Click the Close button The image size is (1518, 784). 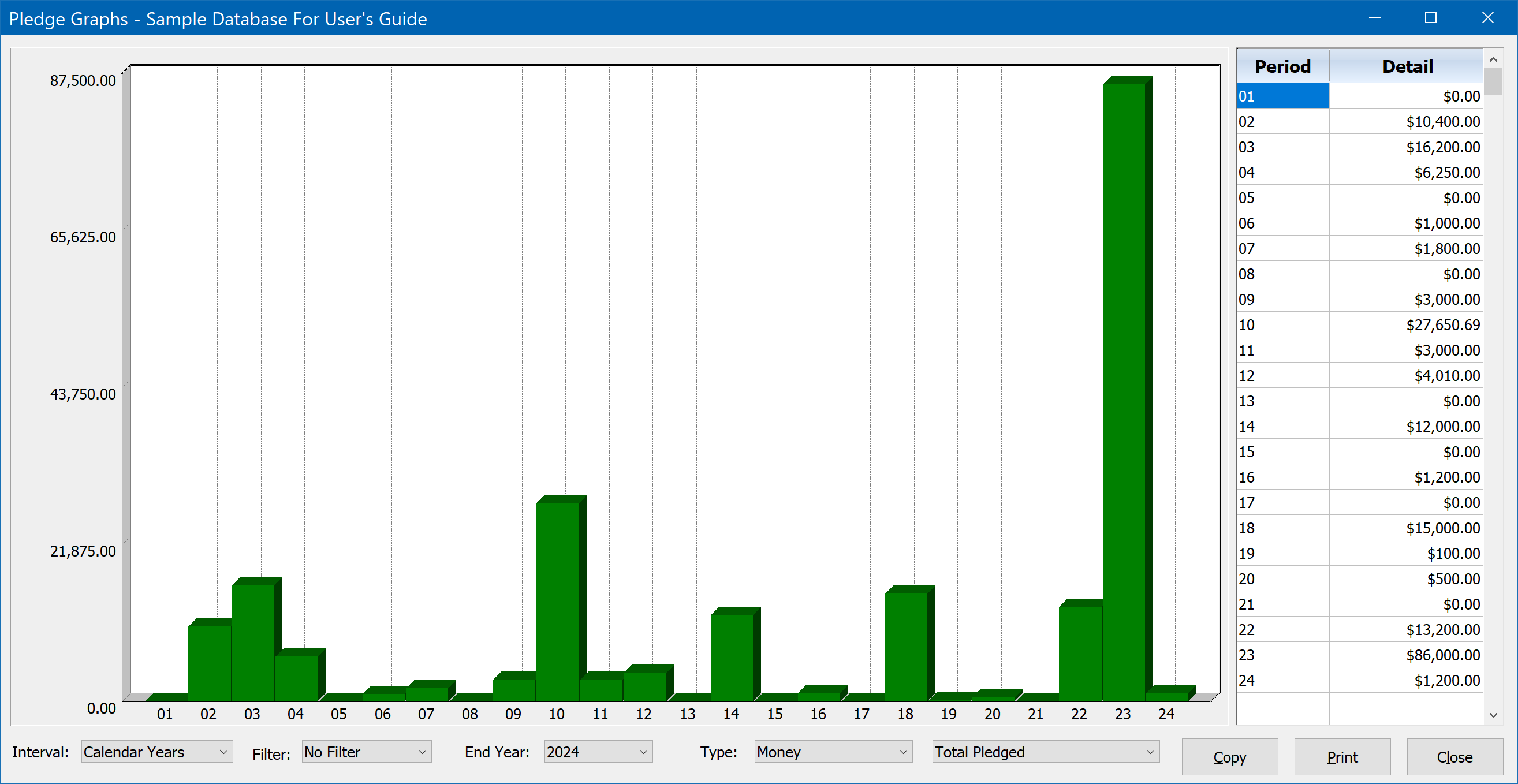pyautogui.click(x=1454, y=757)
